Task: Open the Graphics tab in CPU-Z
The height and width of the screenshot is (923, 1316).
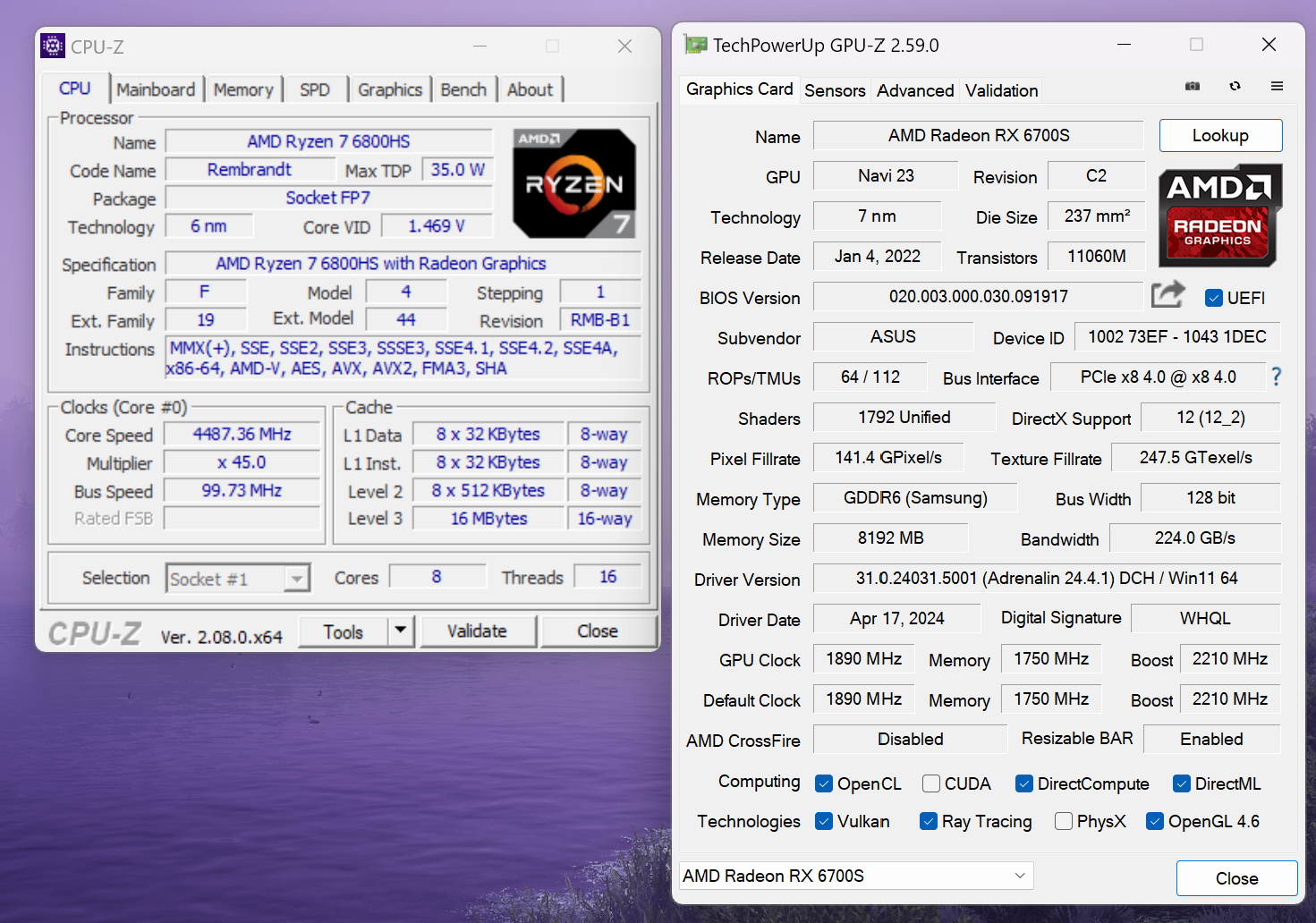Action: pyautogui.click(x=390, y=89)
